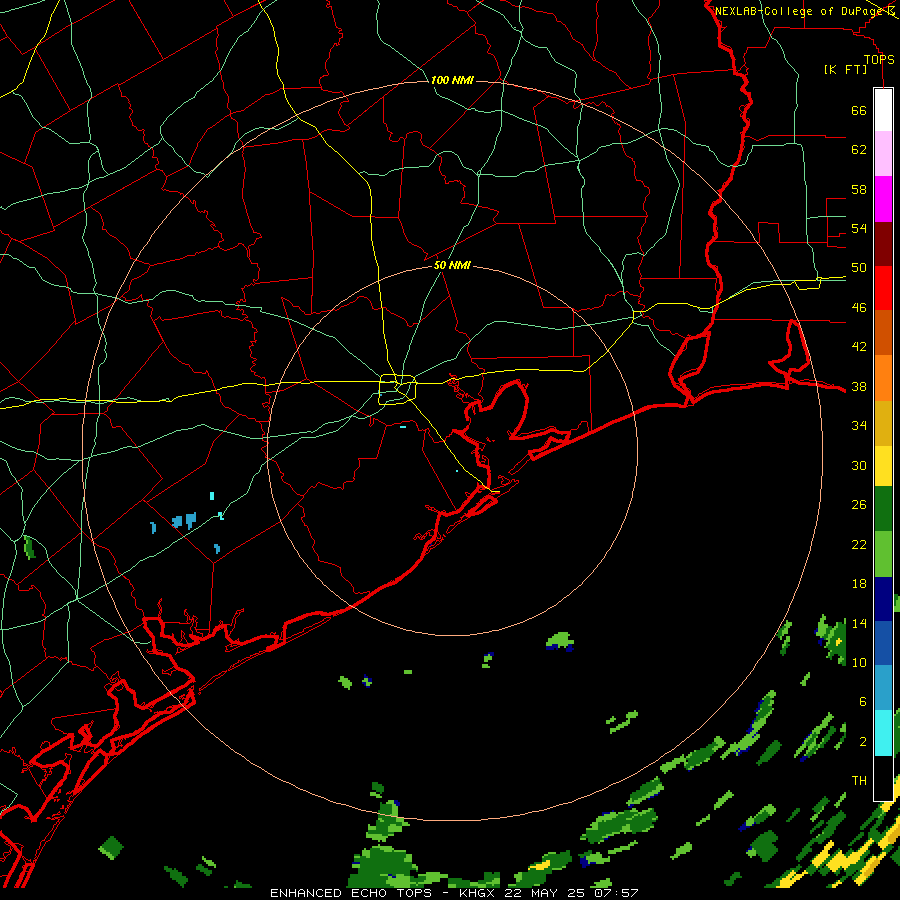Click the light green legend swatch
The height and width of the screenshot is (900, 900).
tap(883, 554)
